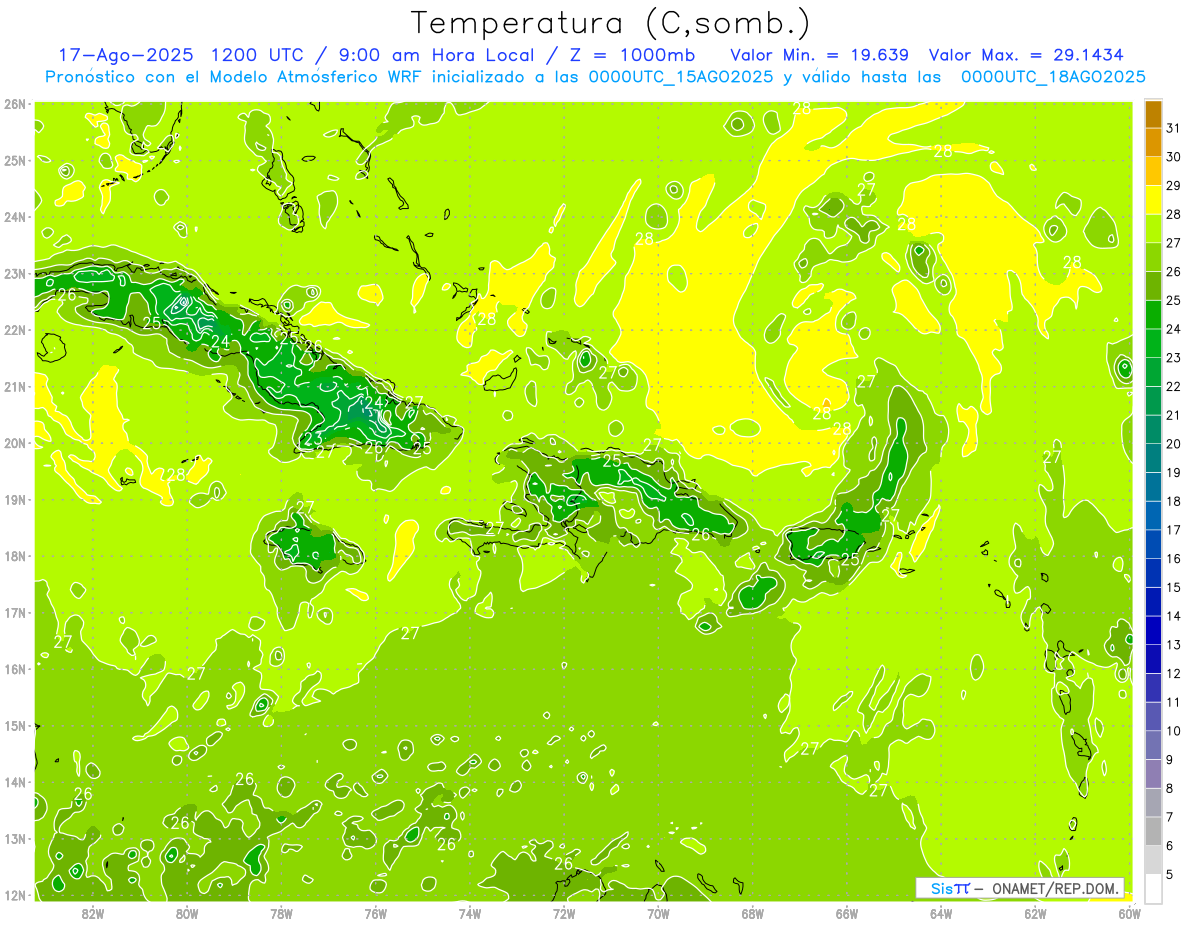1200x927 pixels.
Task: Click the '18N' latitude label
Action: pyautogui.click(x=15, y=556)
